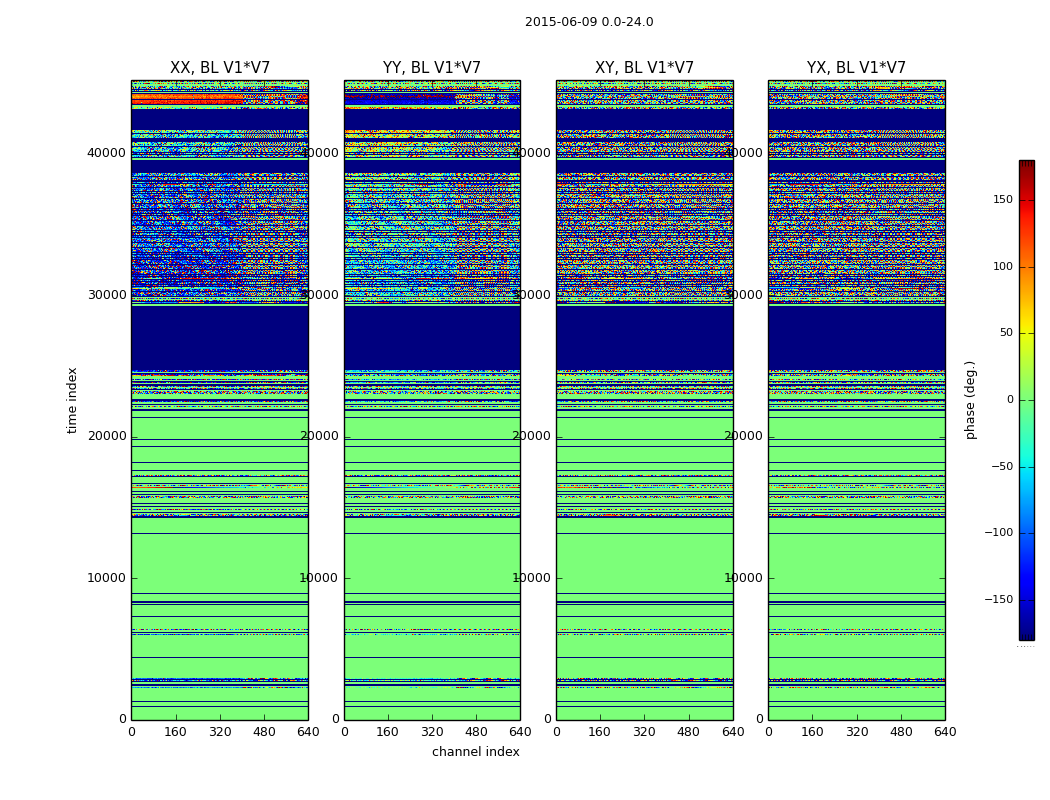Click the phase colorbar gradient
Image resolution: width=1050 pixels, height=800 pixels.
click(x=1026, y=400)
